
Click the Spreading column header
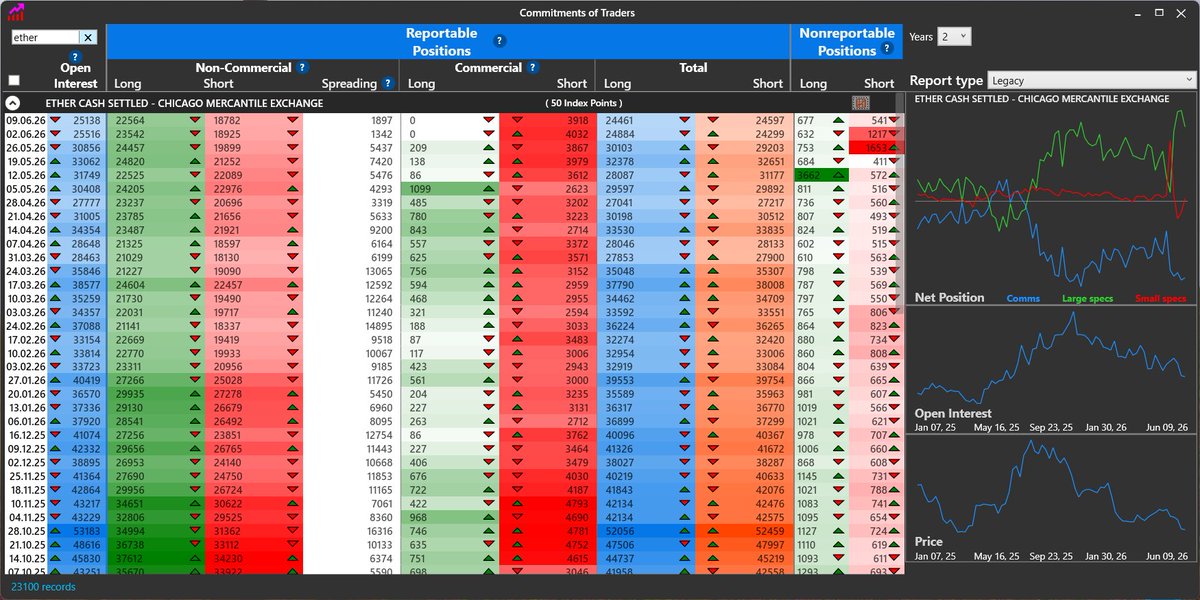coord(349,84)
